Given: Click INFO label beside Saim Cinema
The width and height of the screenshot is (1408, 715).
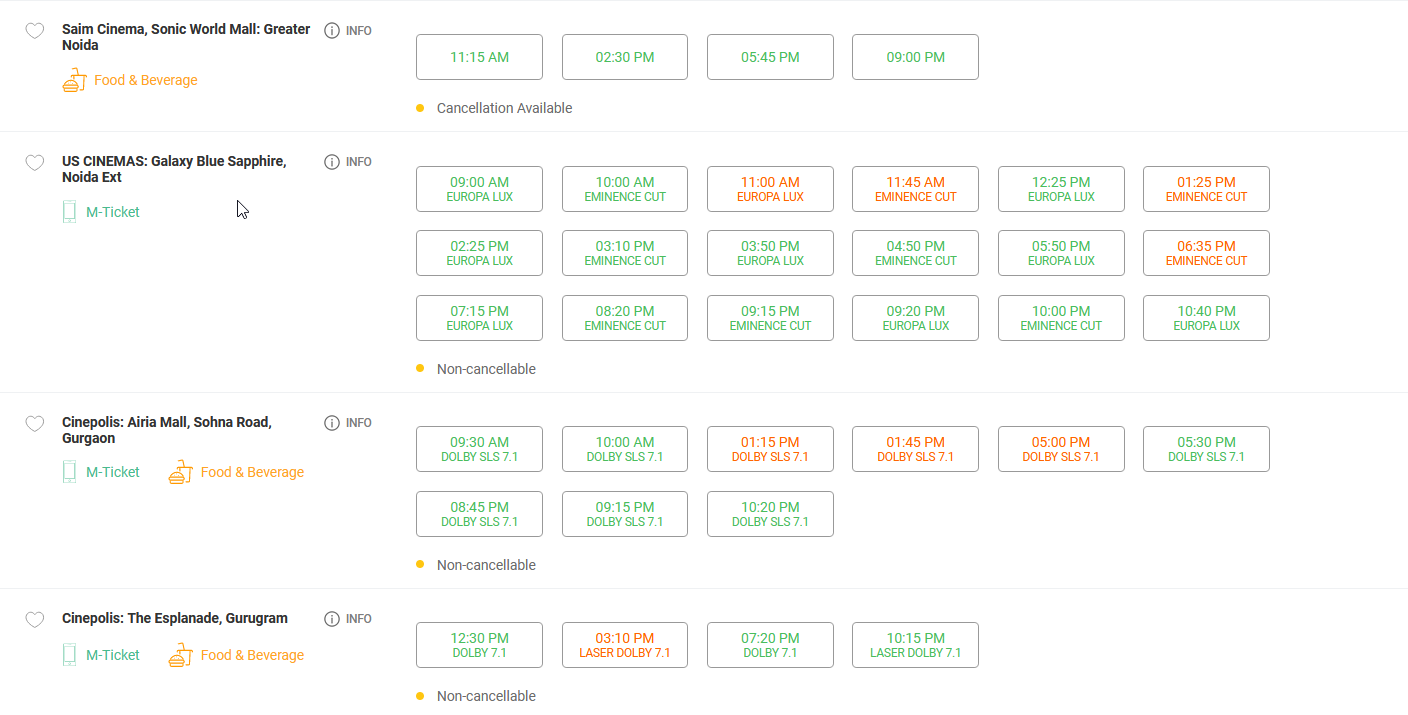Looking at the screenshot, I should (359, 31).
